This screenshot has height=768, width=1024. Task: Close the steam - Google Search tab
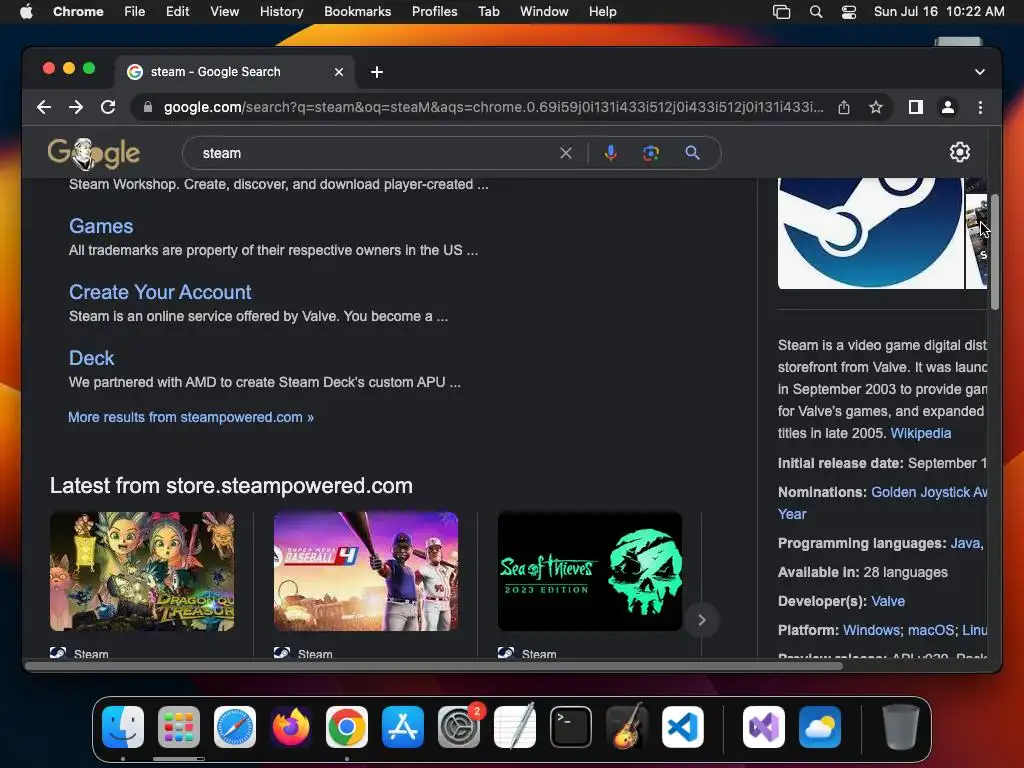(339, 72)
